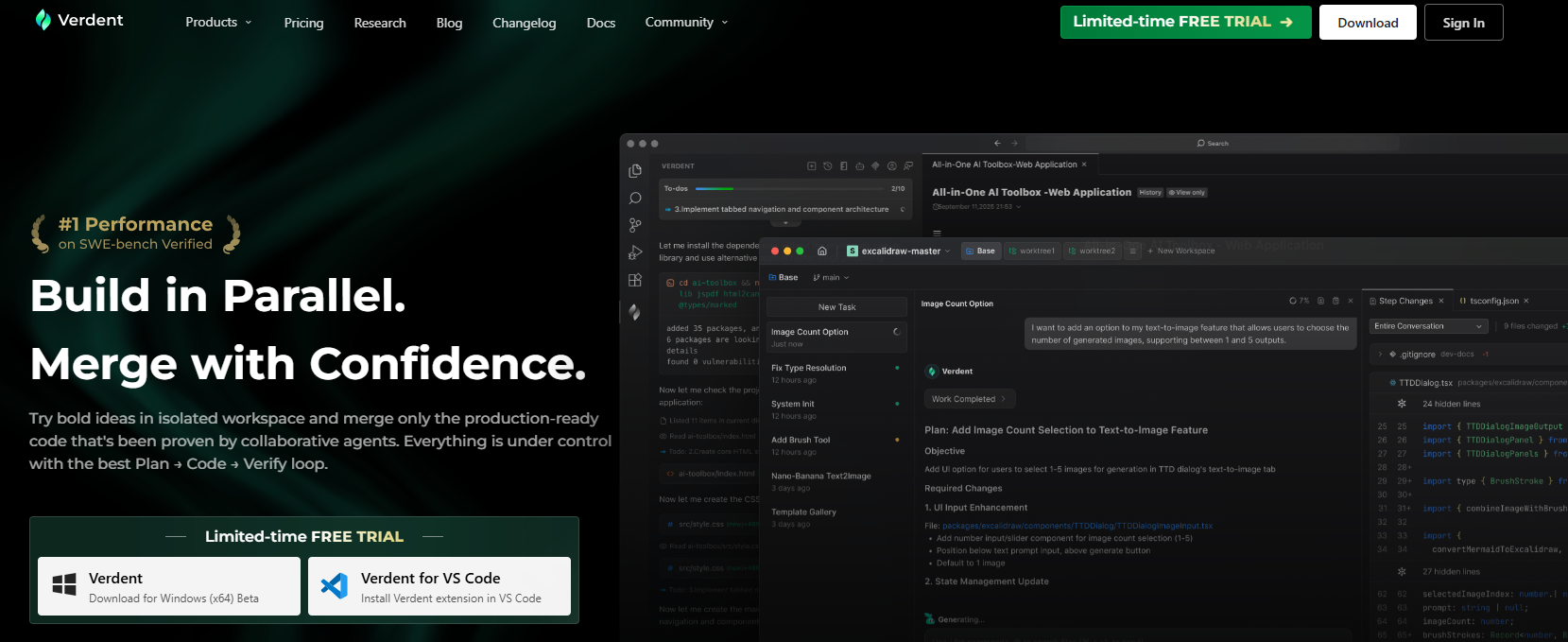Open the Search magnifier icon in the activity bar

click(x=635, y=198)
